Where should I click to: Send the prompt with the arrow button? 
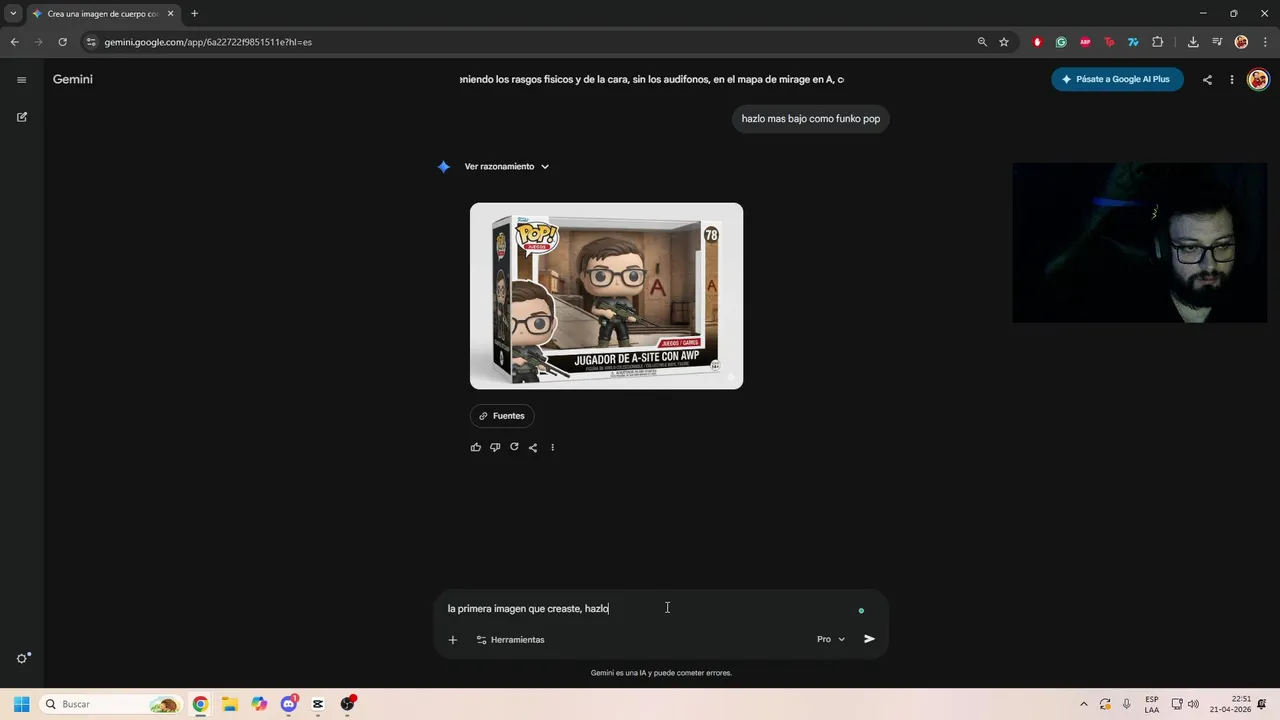869,639
